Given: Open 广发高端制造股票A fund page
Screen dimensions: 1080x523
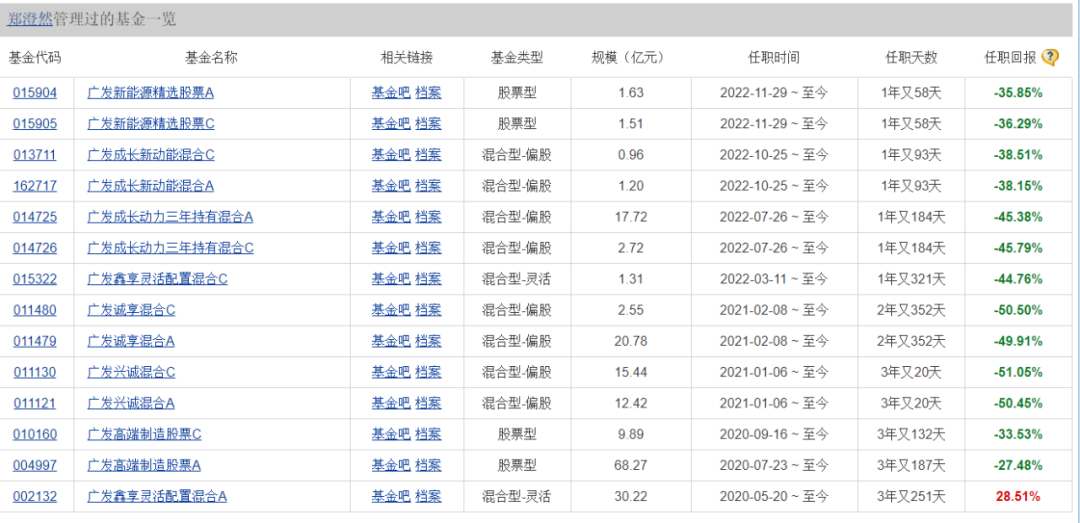Looking at the screenshot, I should 144,465.
